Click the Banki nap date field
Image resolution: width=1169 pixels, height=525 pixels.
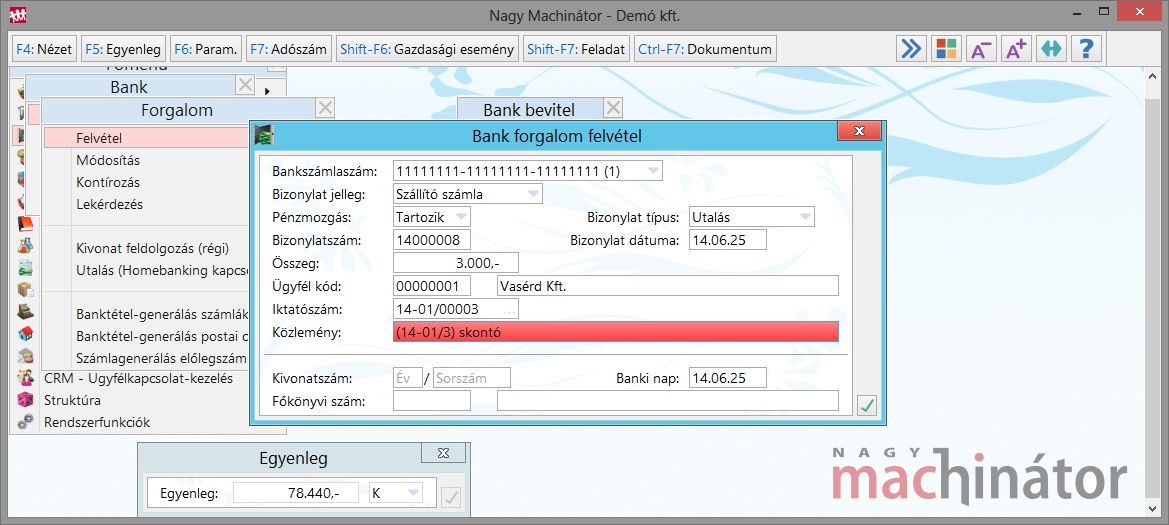pos(728,377)
